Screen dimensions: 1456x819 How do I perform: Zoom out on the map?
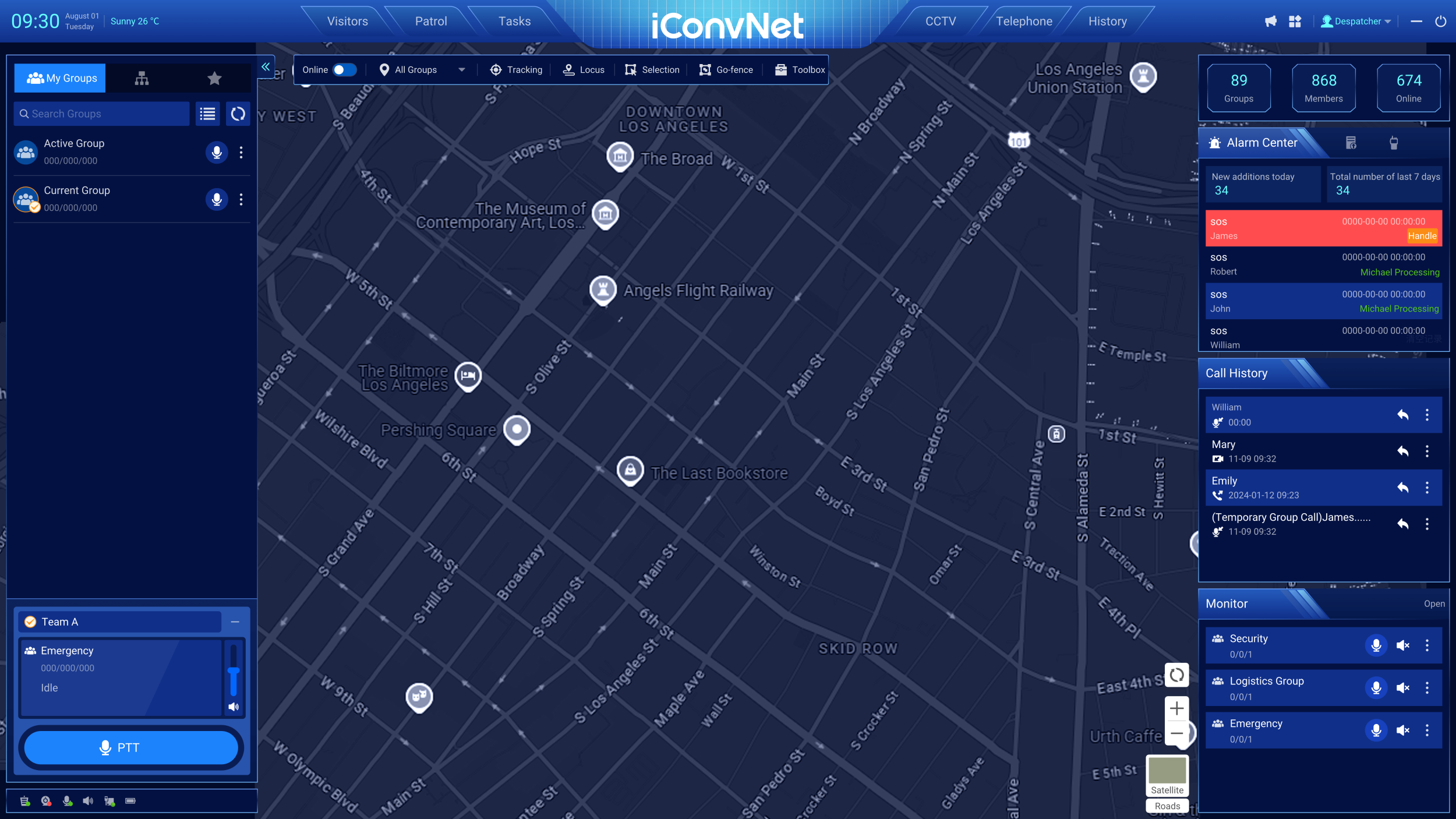click(x=1176, y=733)
